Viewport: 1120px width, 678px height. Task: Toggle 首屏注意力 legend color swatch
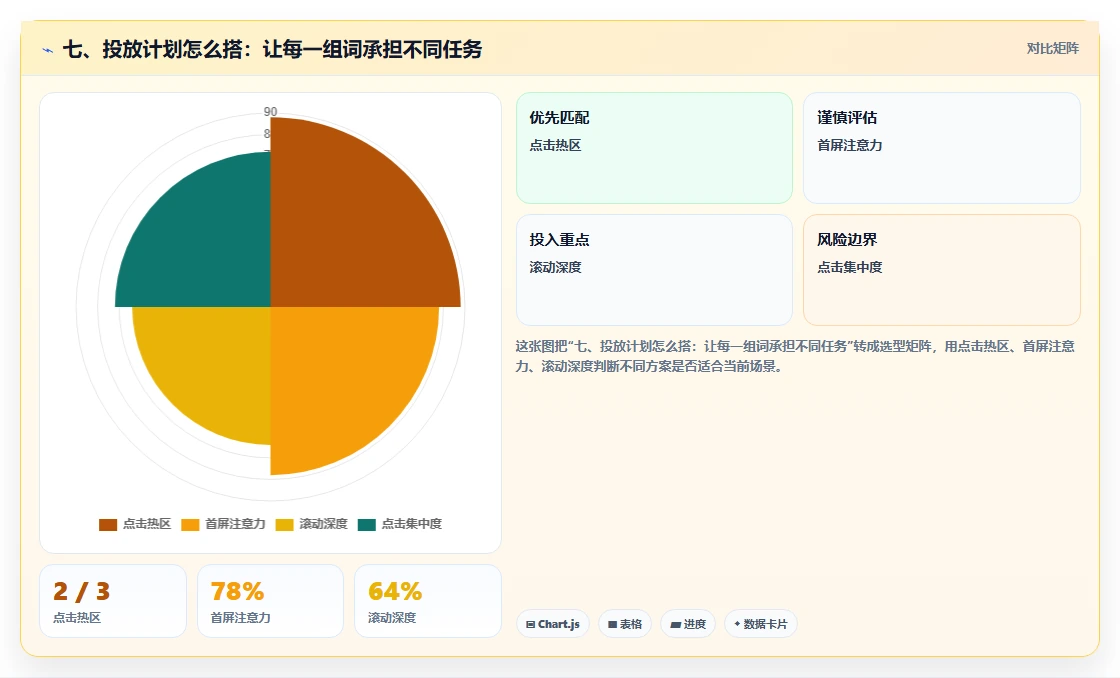(x=190, y=524)
